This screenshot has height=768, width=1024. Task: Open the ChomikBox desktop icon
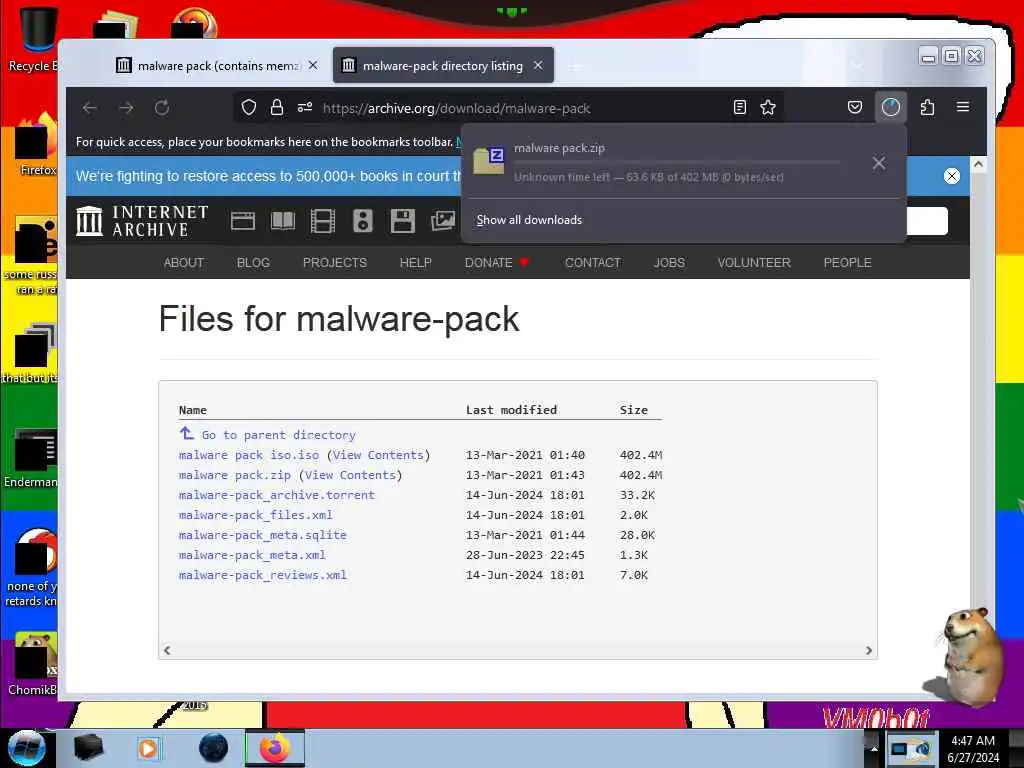33,664
